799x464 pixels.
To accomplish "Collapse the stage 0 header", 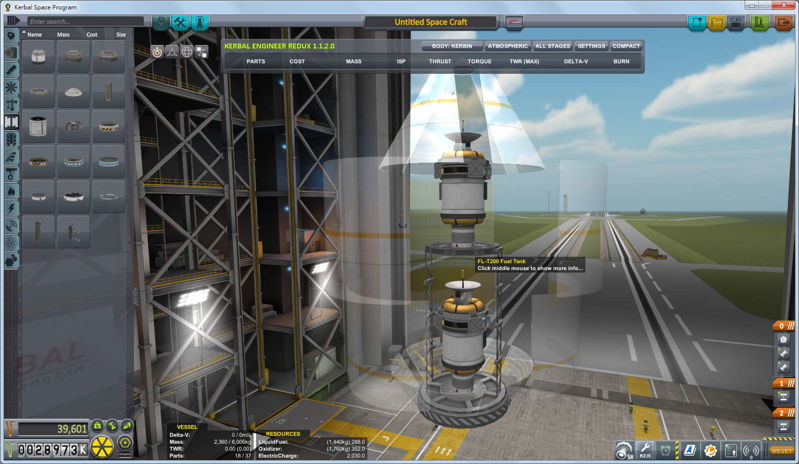I will tap(783, 325).
